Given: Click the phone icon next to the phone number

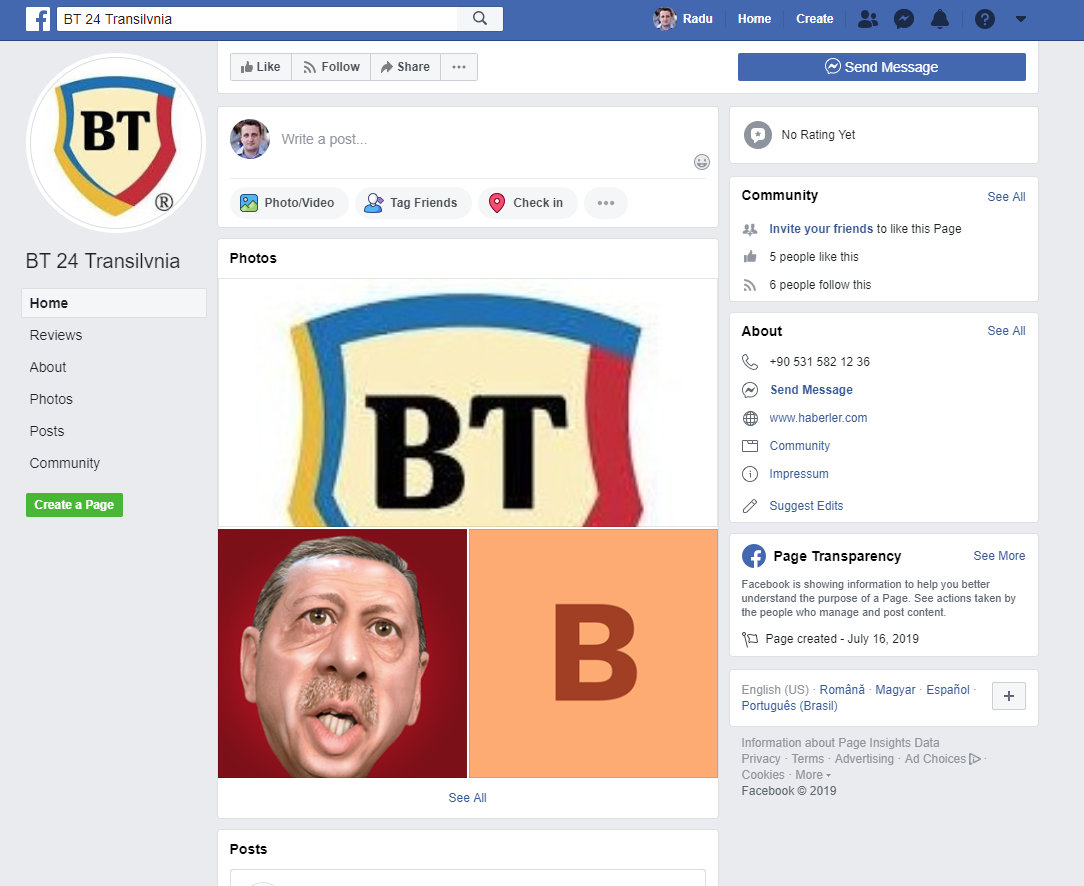Looking at the screenshot, I should click(750, 361).
